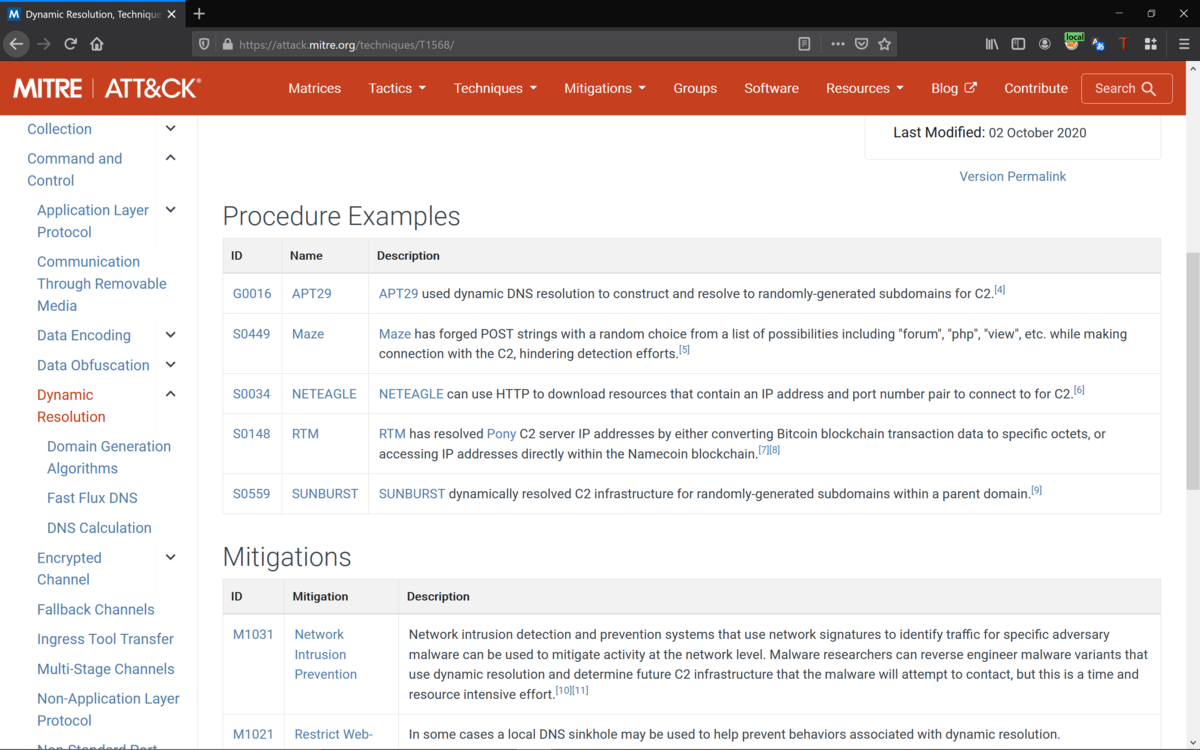Open the Blog external link
Screen dimensions: 1200x750
point(954,88)
